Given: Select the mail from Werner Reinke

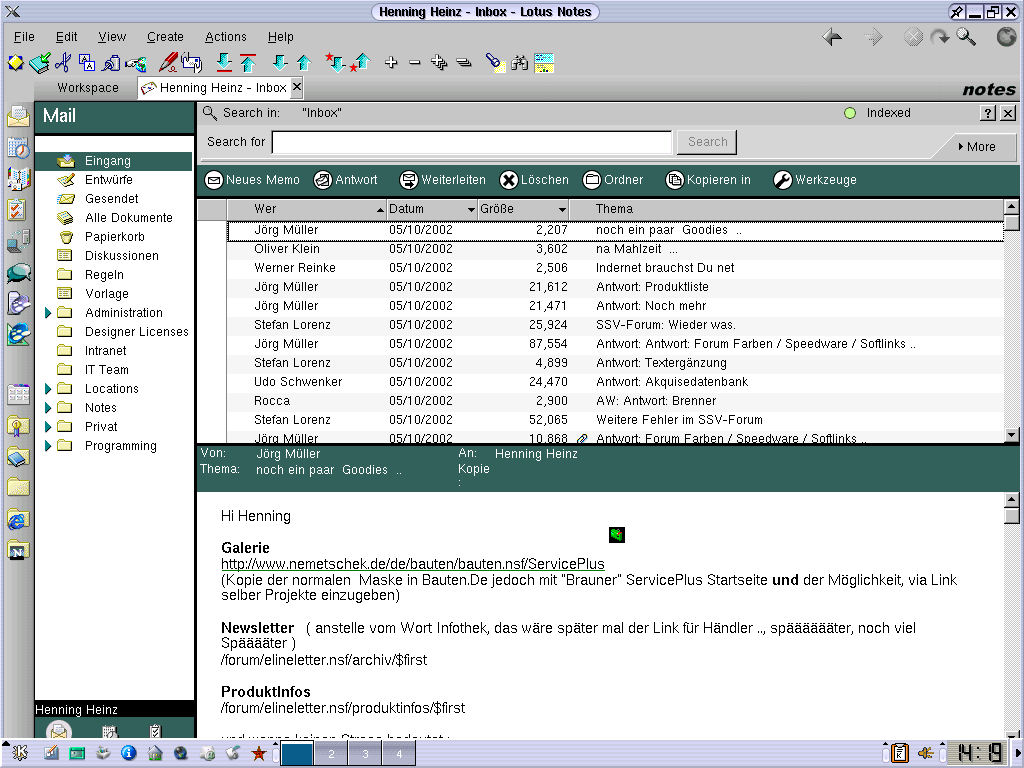Looking at the screenshot, I should coord(615,268).
